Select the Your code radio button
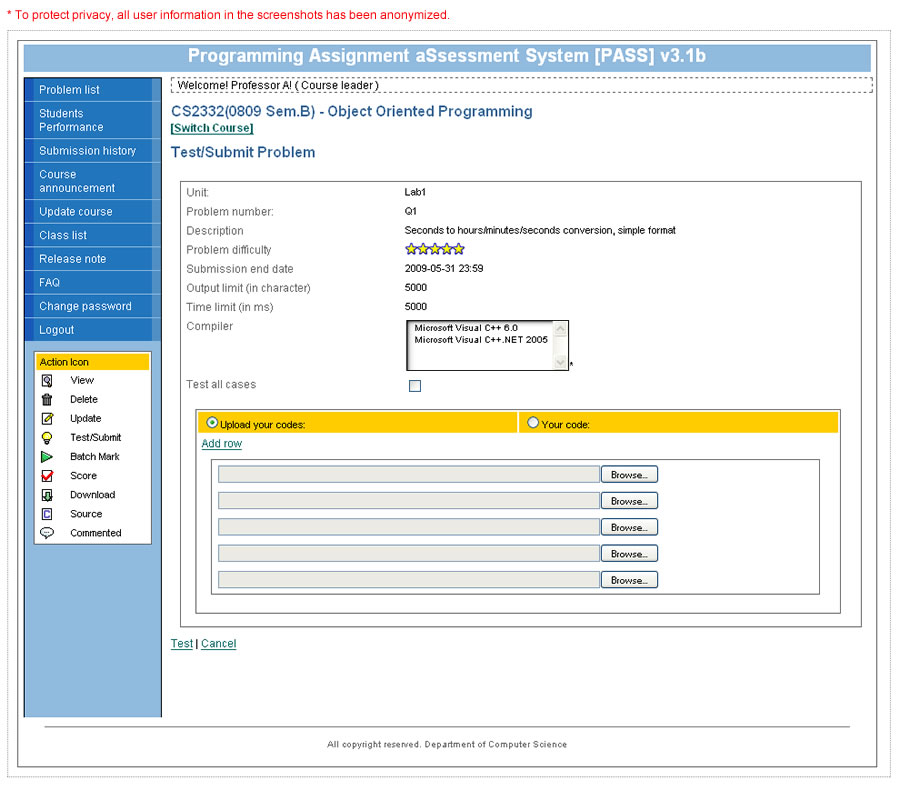The width and height of the screenshot is (900, 791). coord(532,423)
